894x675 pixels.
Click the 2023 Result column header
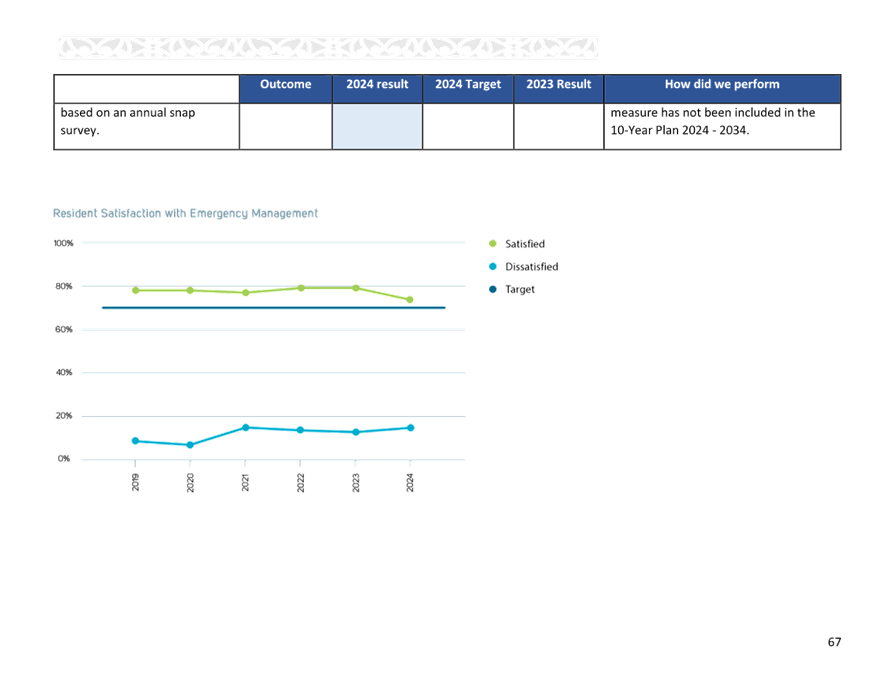coord(559,88)
